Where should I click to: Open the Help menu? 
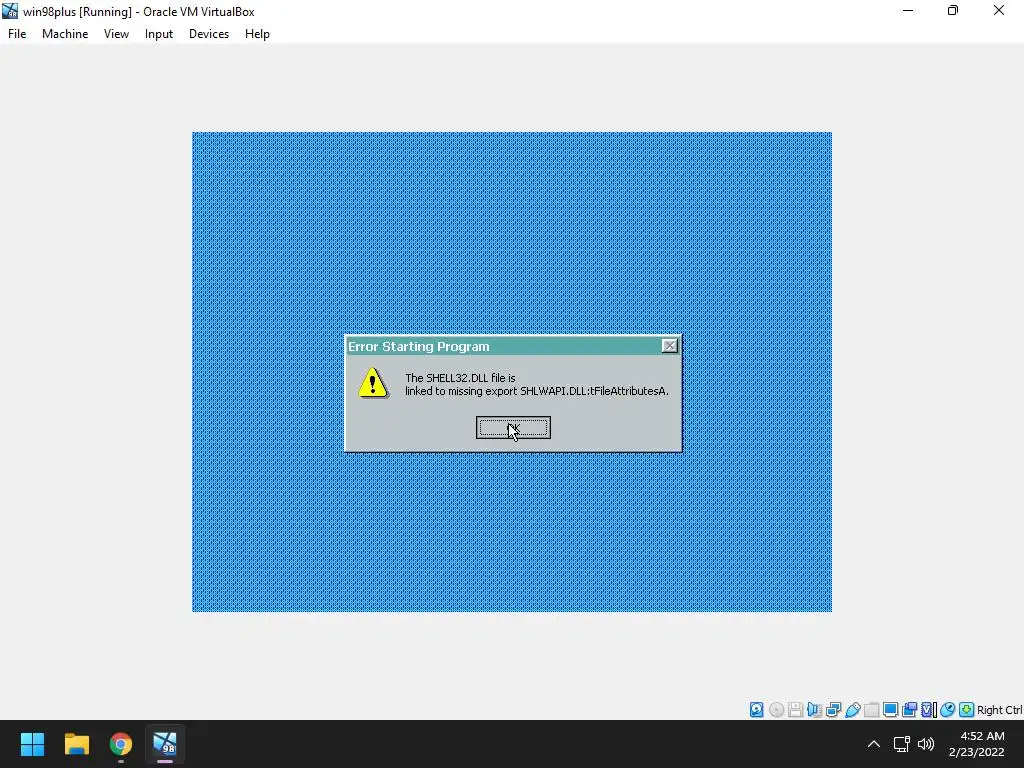(257, 34)
